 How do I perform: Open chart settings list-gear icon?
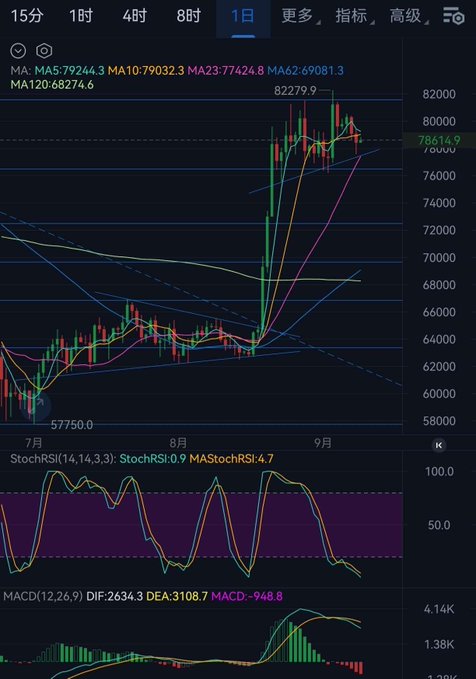tap(453, 16)
